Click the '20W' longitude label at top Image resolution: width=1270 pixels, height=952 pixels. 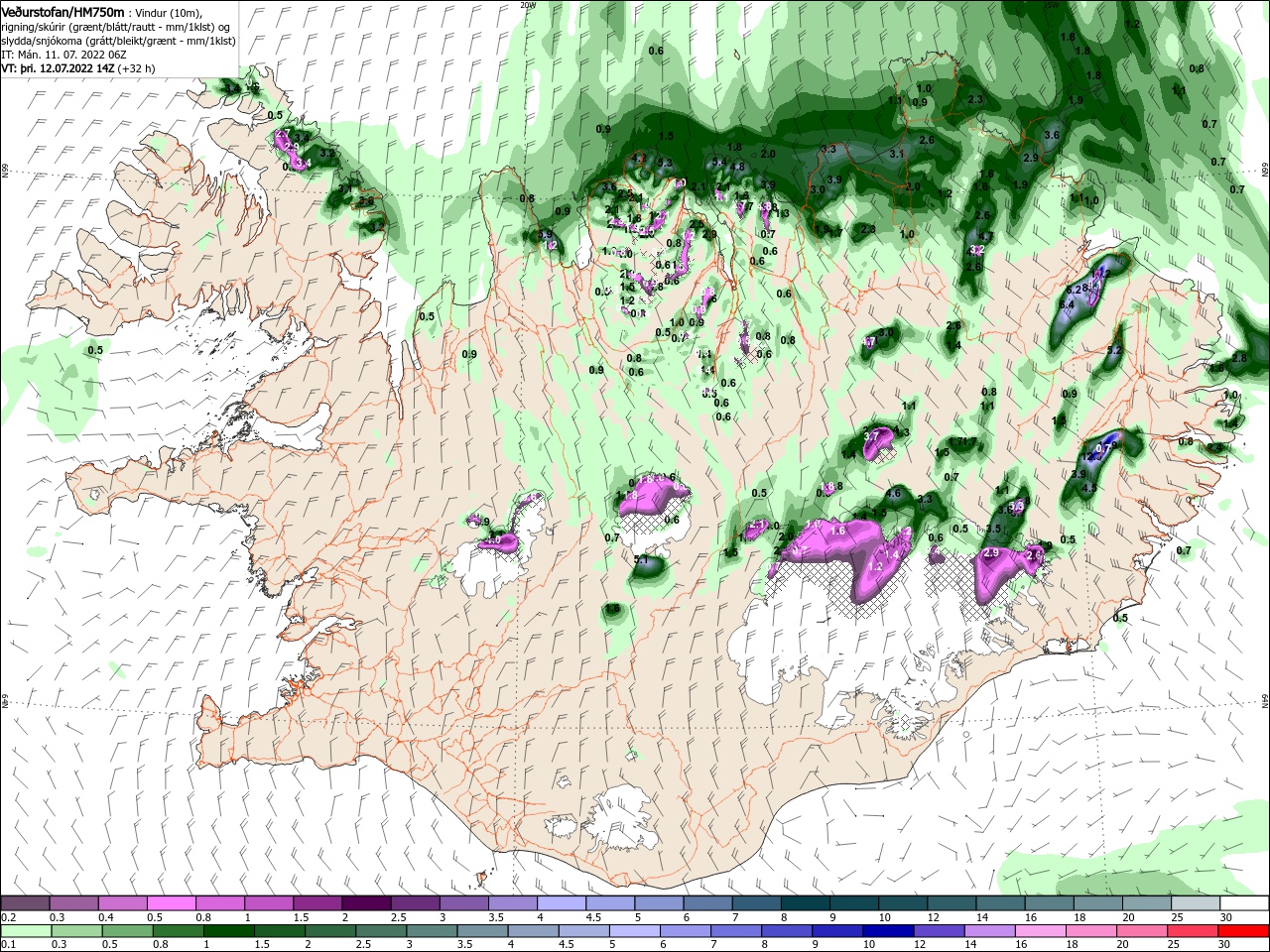[528, 4]
